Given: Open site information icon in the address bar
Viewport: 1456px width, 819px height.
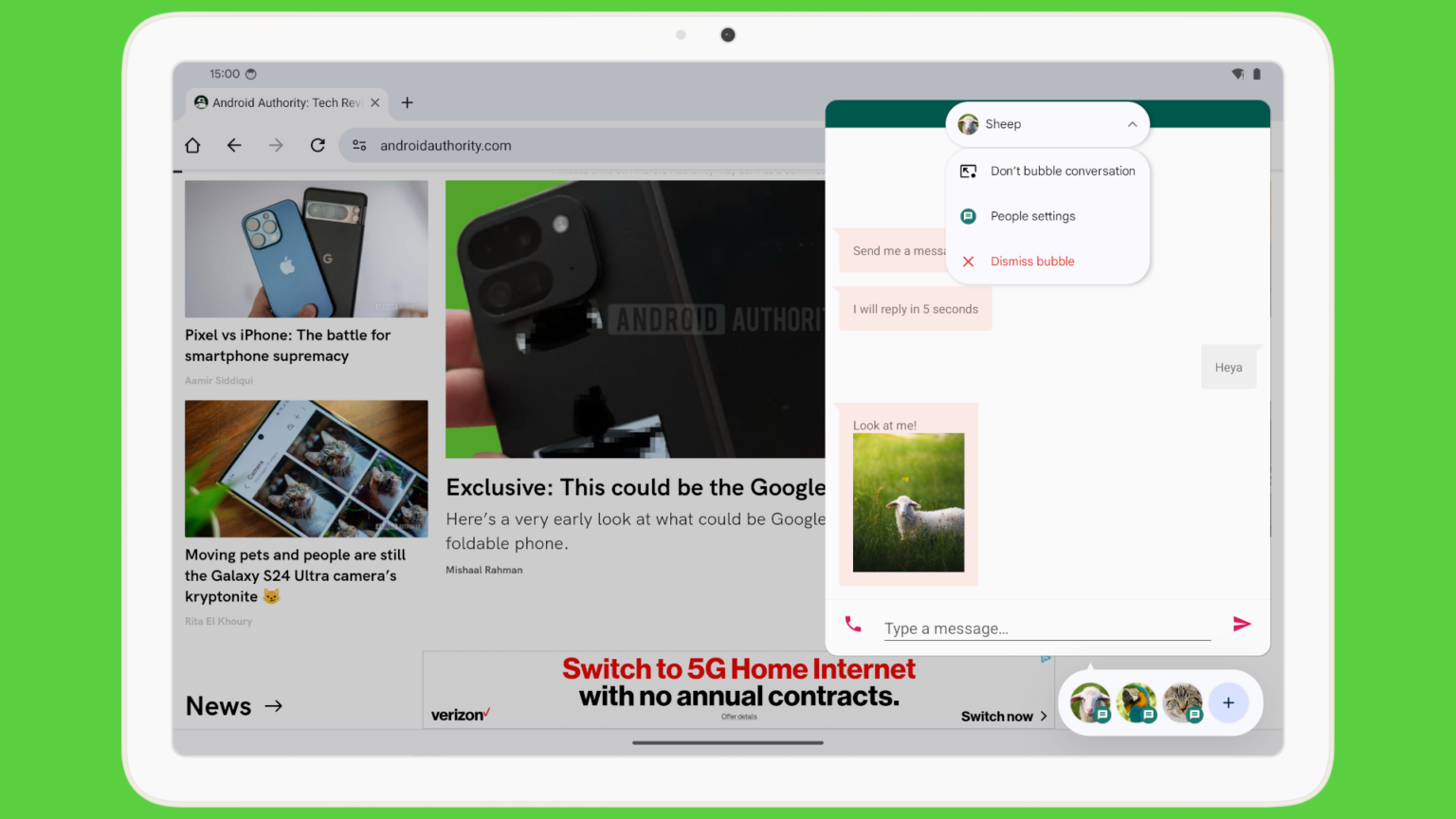Looking at the screenshot, I should (358, 145).
